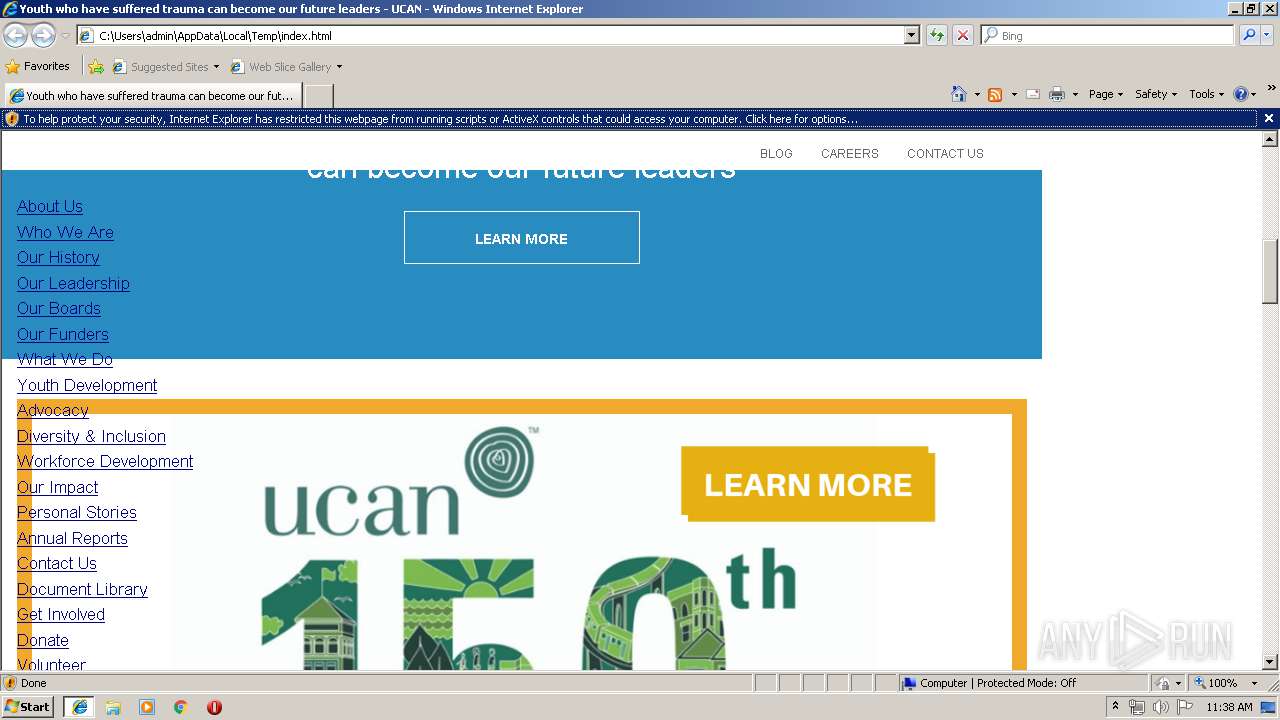Screen dimensions: 1280x720
Task: Open the Annual Reports link
Action: coord(72,538)
